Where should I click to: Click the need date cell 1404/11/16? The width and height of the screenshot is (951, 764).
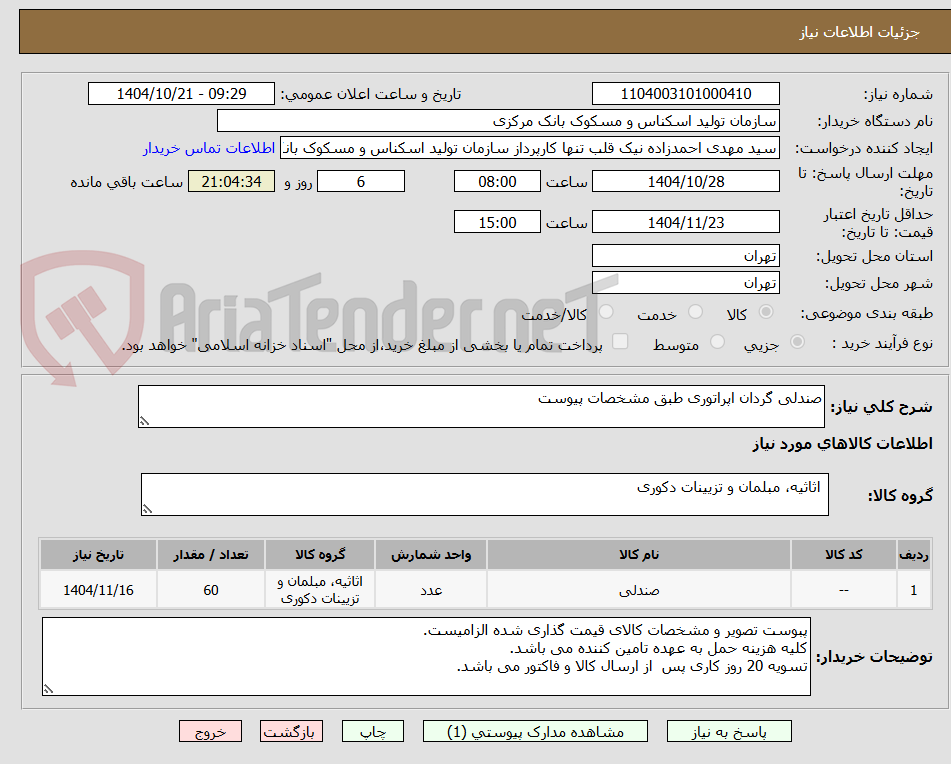pos(98,589)
